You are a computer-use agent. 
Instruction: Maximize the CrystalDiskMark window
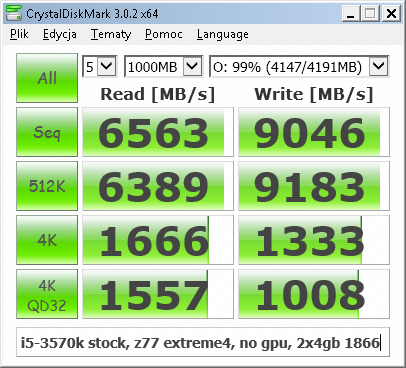(x=370, y=14)
